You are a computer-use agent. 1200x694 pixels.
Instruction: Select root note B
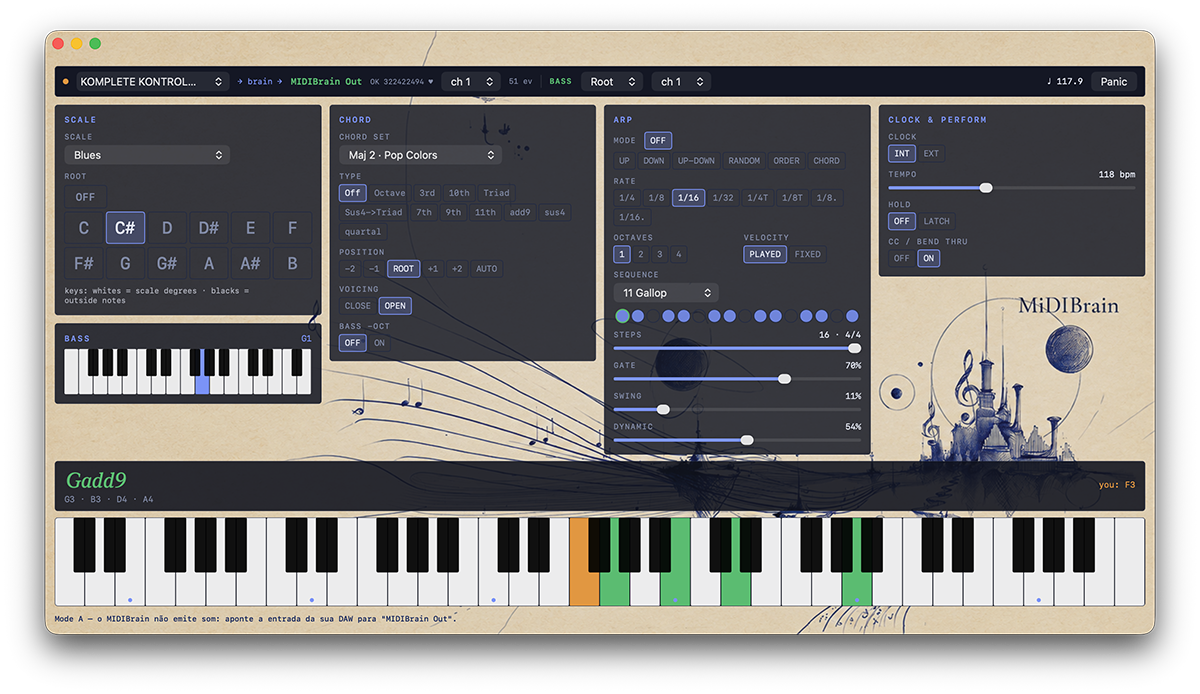[292, 264]
